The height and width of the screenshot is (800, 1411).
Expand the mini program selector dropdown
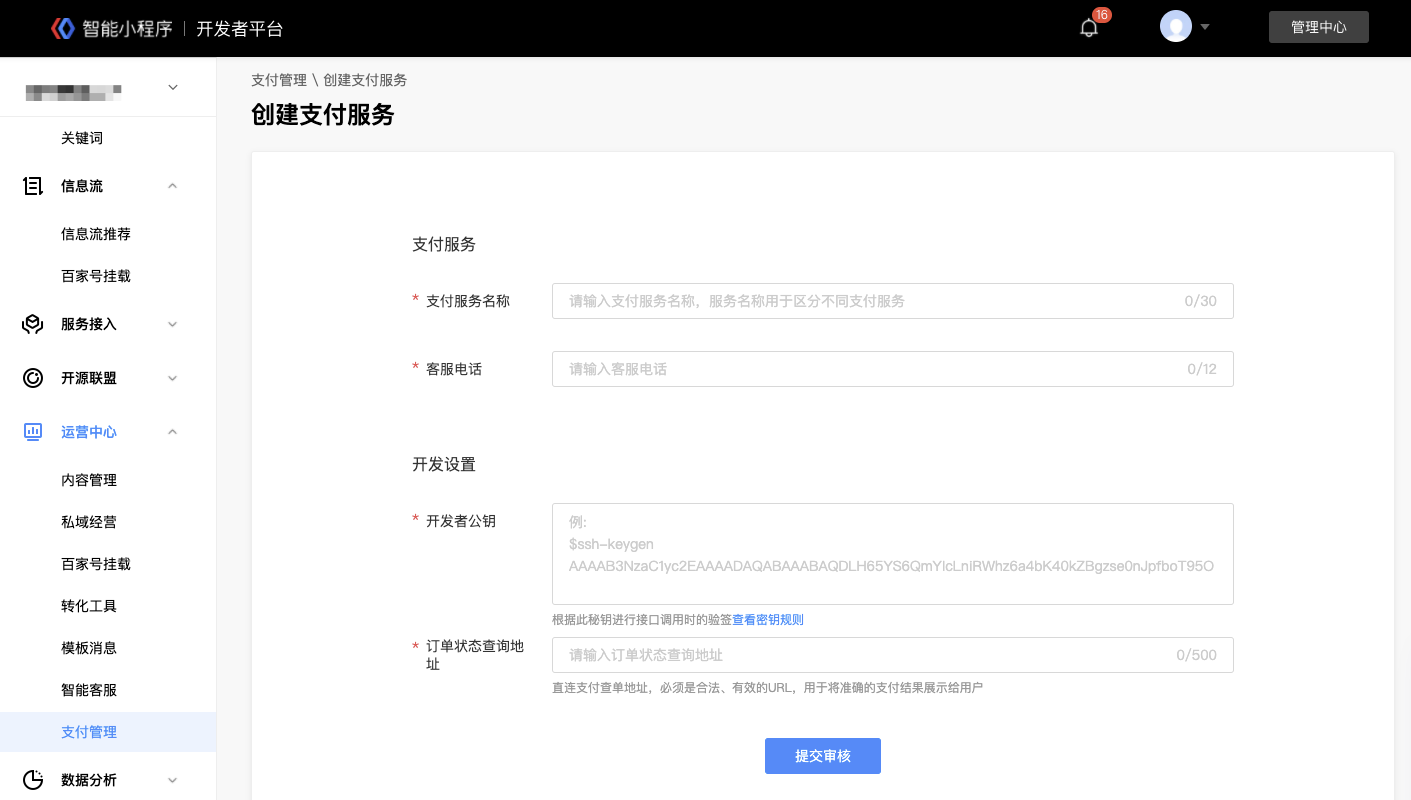[x=173, y=88]
